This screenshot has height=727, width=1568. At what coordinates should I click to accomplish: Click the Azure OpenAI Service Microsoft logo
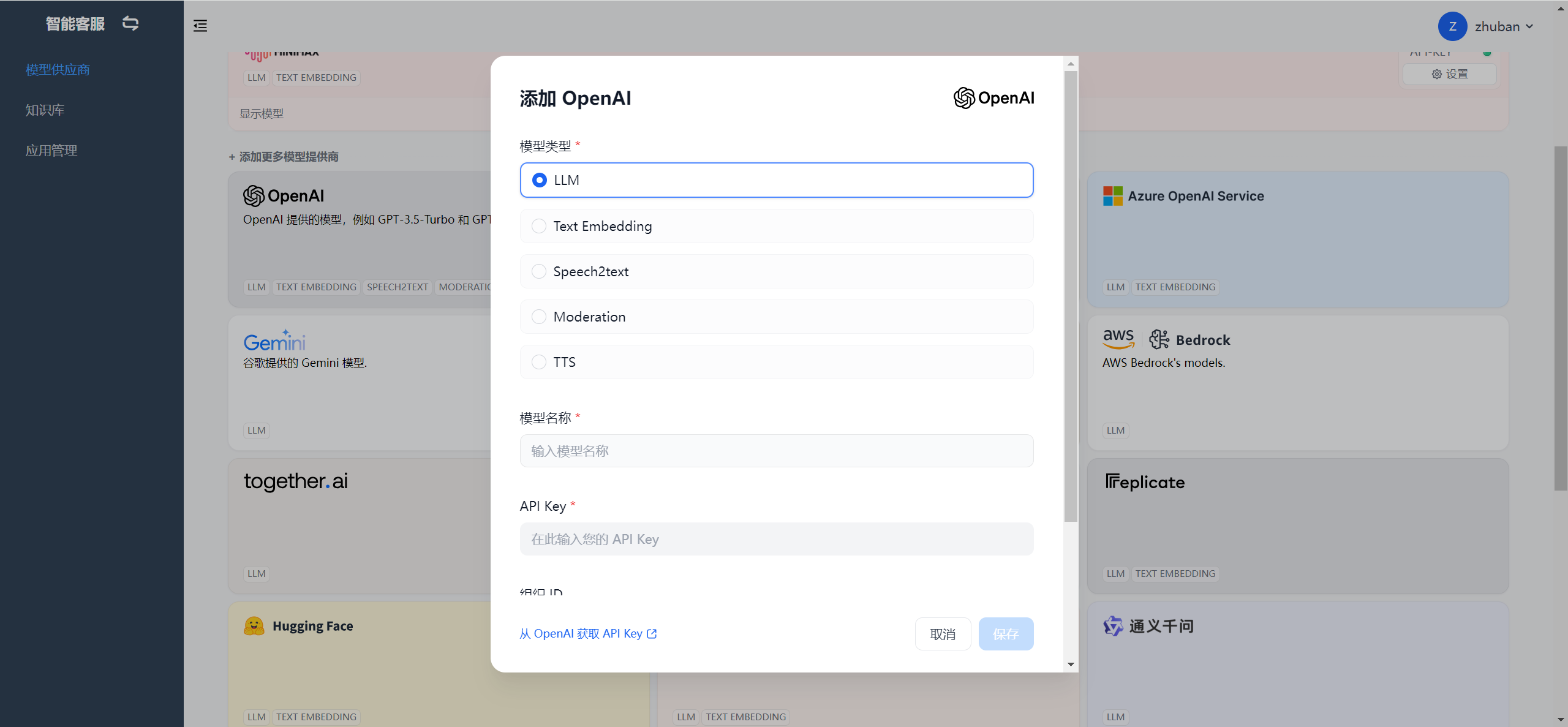pos(1112,196)
